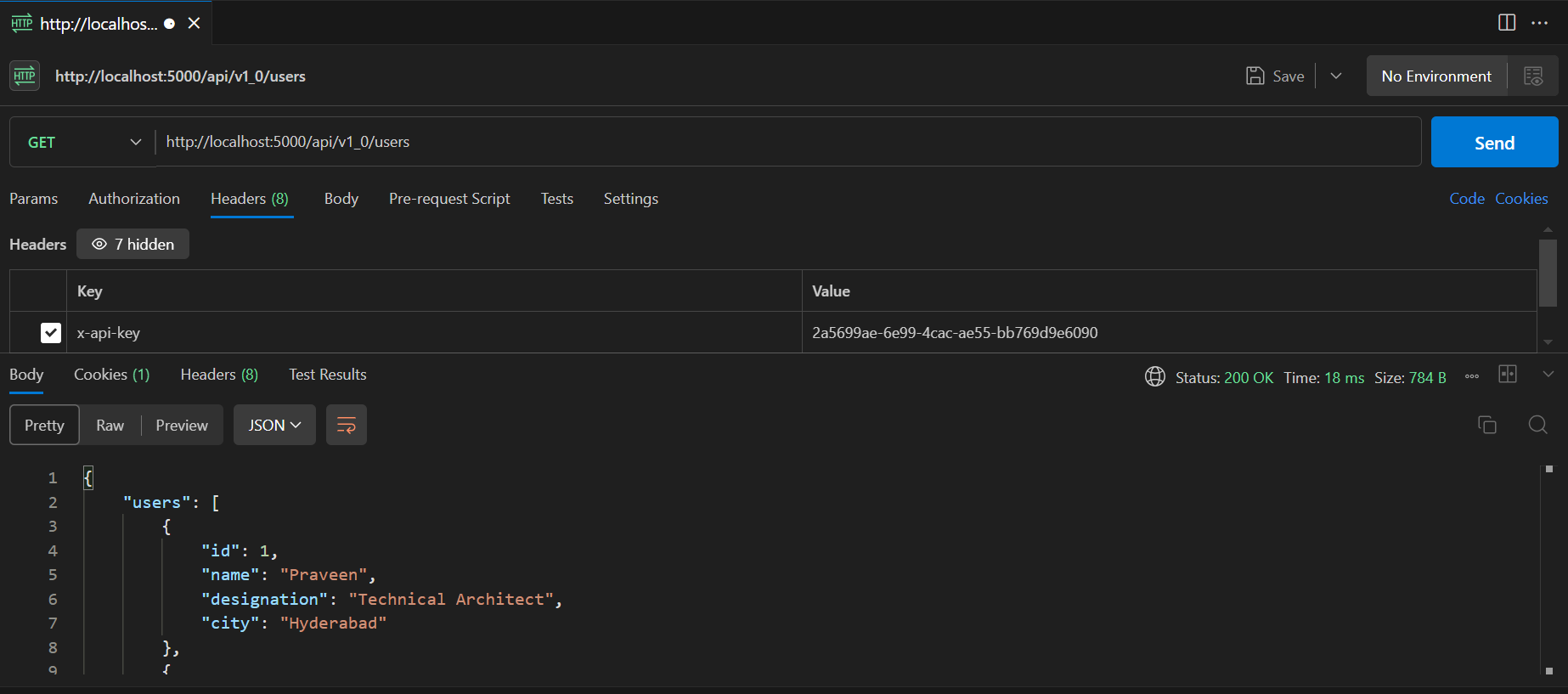Image resolution: width=1568 pixels, height=694 pixels.
Task: Select the response Body tab
Action: (26, 375)
